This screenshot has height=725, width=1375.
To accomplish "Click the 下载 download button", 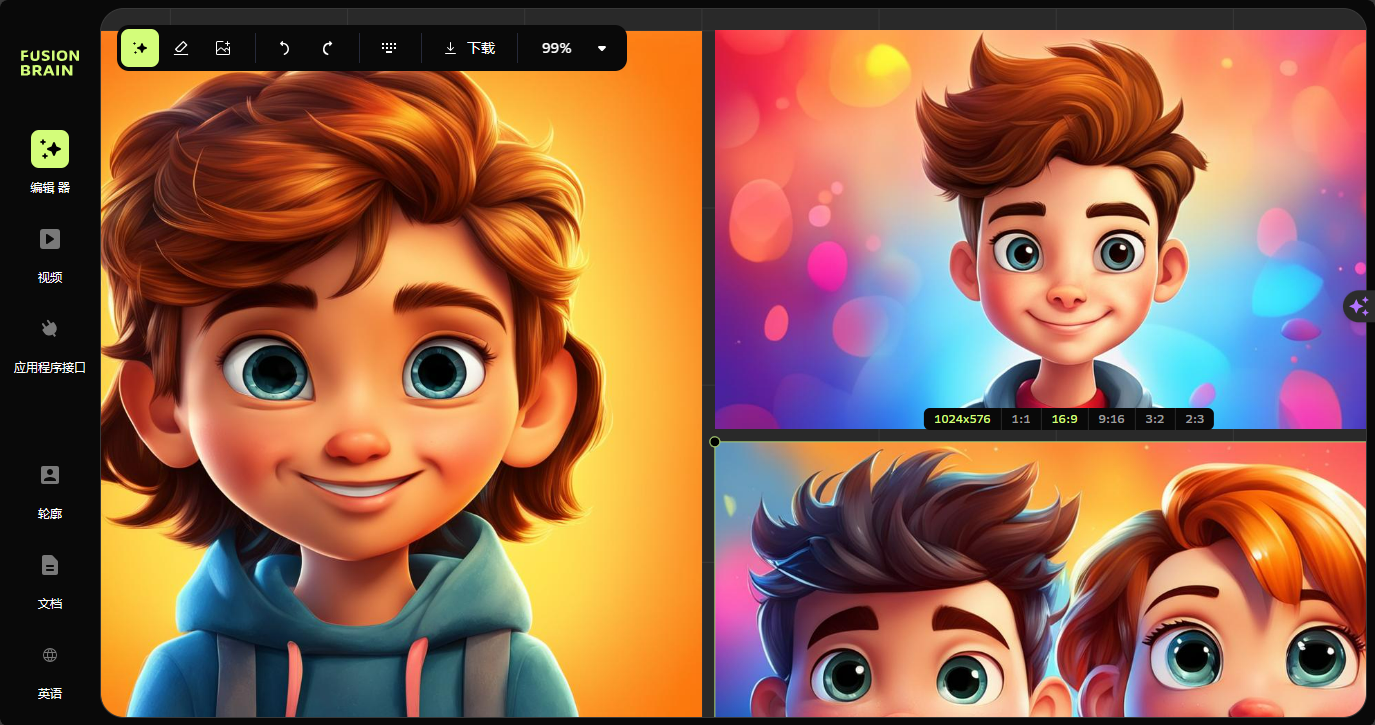I will pyautogui.click(x=469, y=48).
